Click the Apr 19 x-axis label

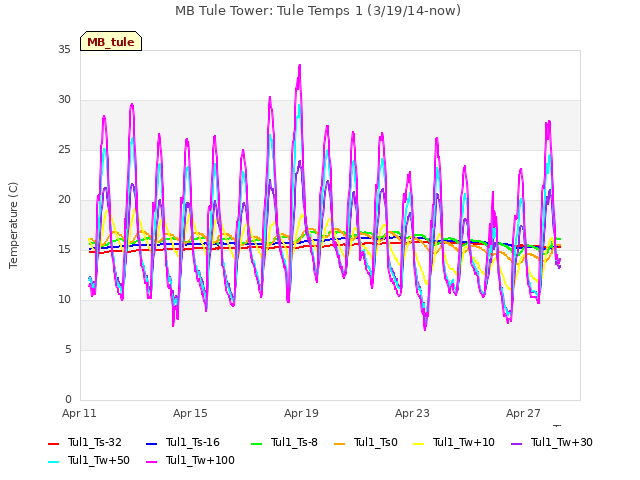(301, 413)
